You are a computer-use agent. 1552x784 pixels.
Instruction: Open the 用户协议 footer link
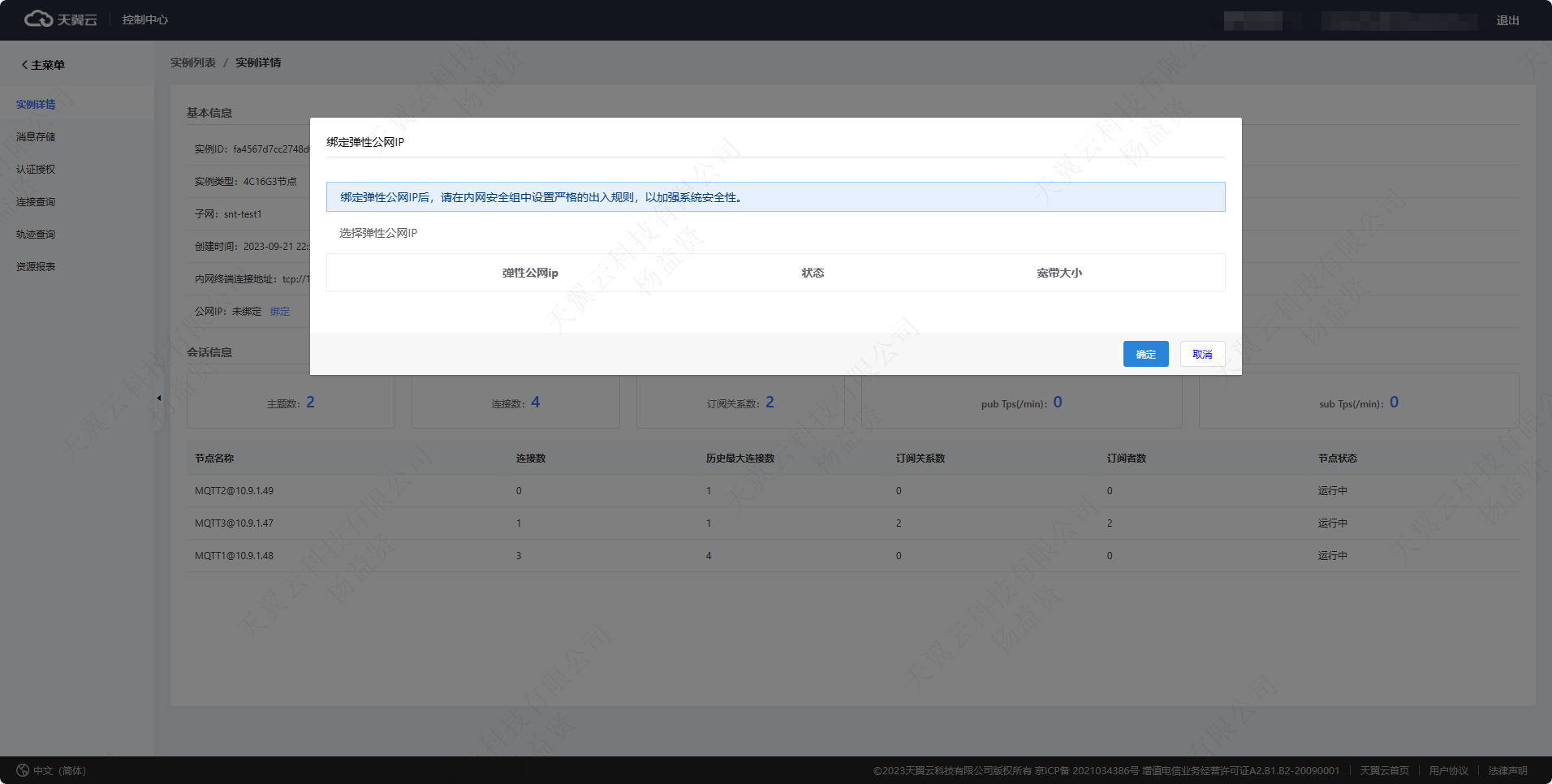coord(1448,770)
